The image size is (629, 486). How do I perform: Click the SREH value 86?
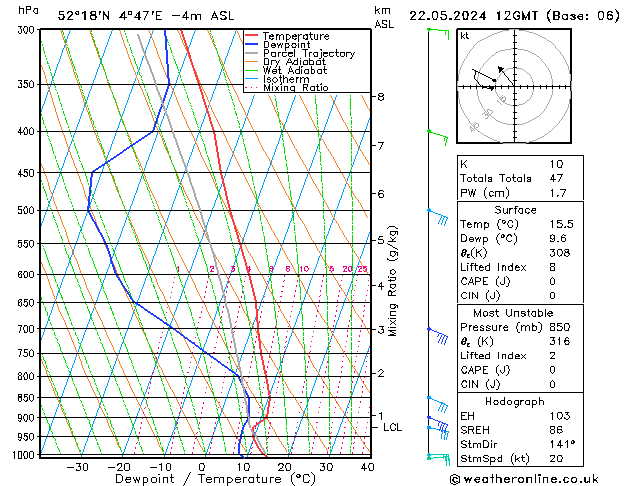pyautogui.click(x=556, y=430)
